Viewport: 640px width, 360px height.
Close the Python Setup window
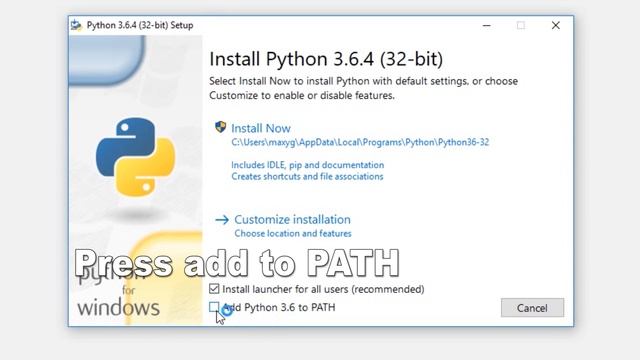(556, 25)
